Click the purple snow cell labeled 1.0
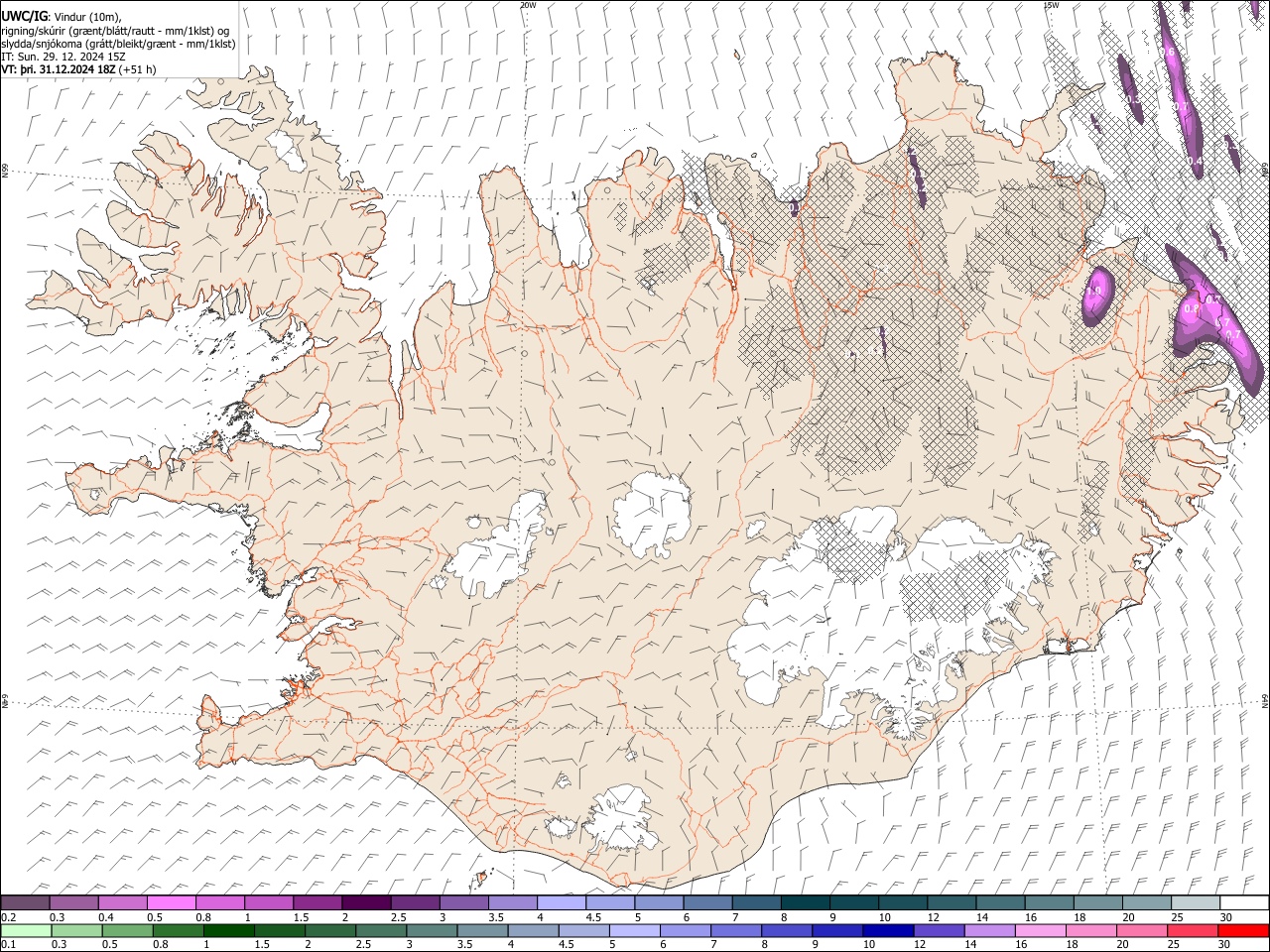This screenshot has height=952, width=1270. pos(1097,295)
